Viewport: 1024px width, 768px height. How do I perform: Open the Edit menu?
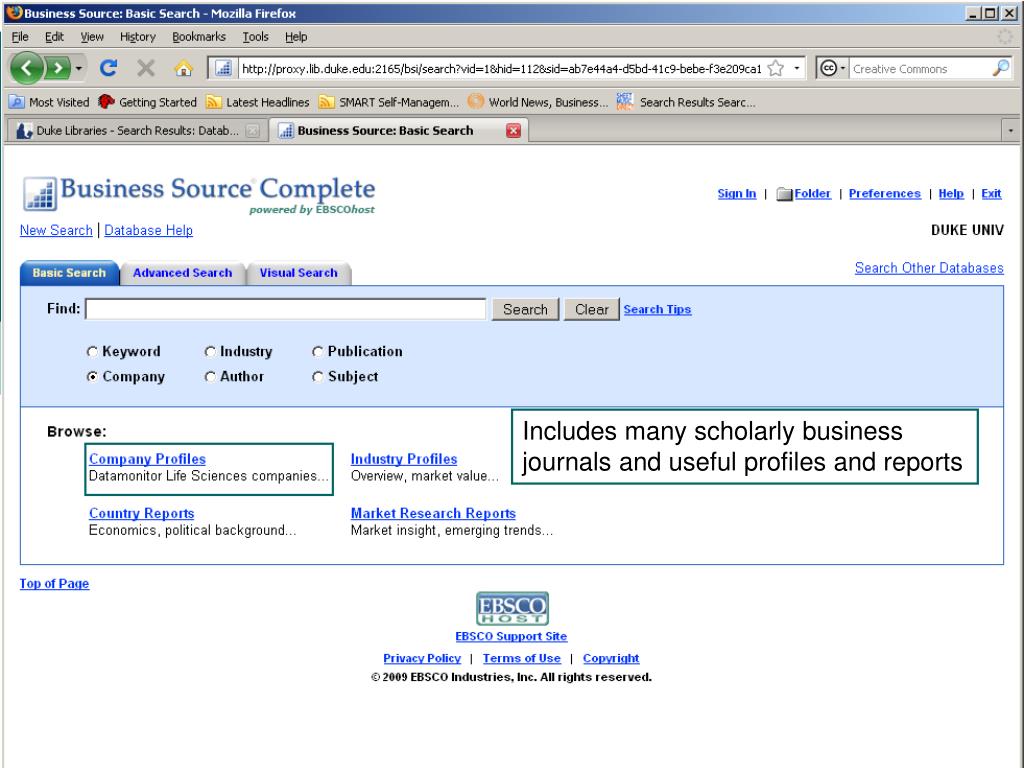pos(54,37)
